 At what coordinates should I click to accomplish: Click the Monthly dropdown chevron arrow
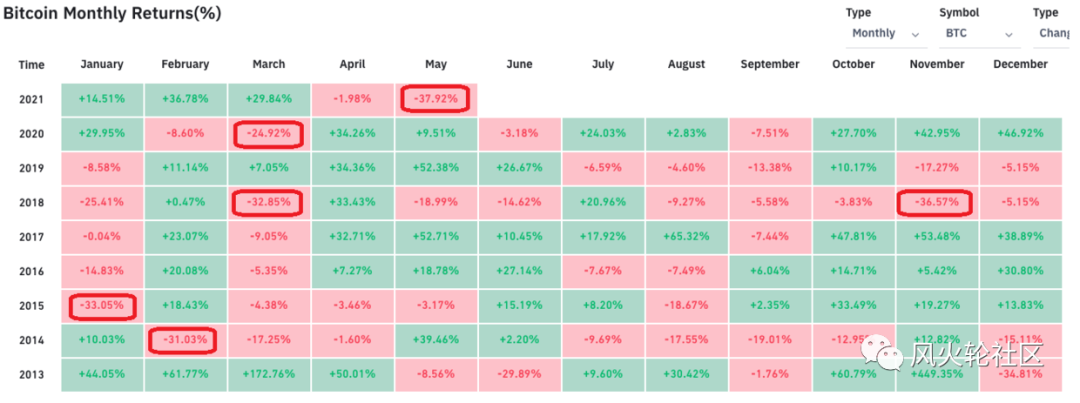click(x=915, y=34)
